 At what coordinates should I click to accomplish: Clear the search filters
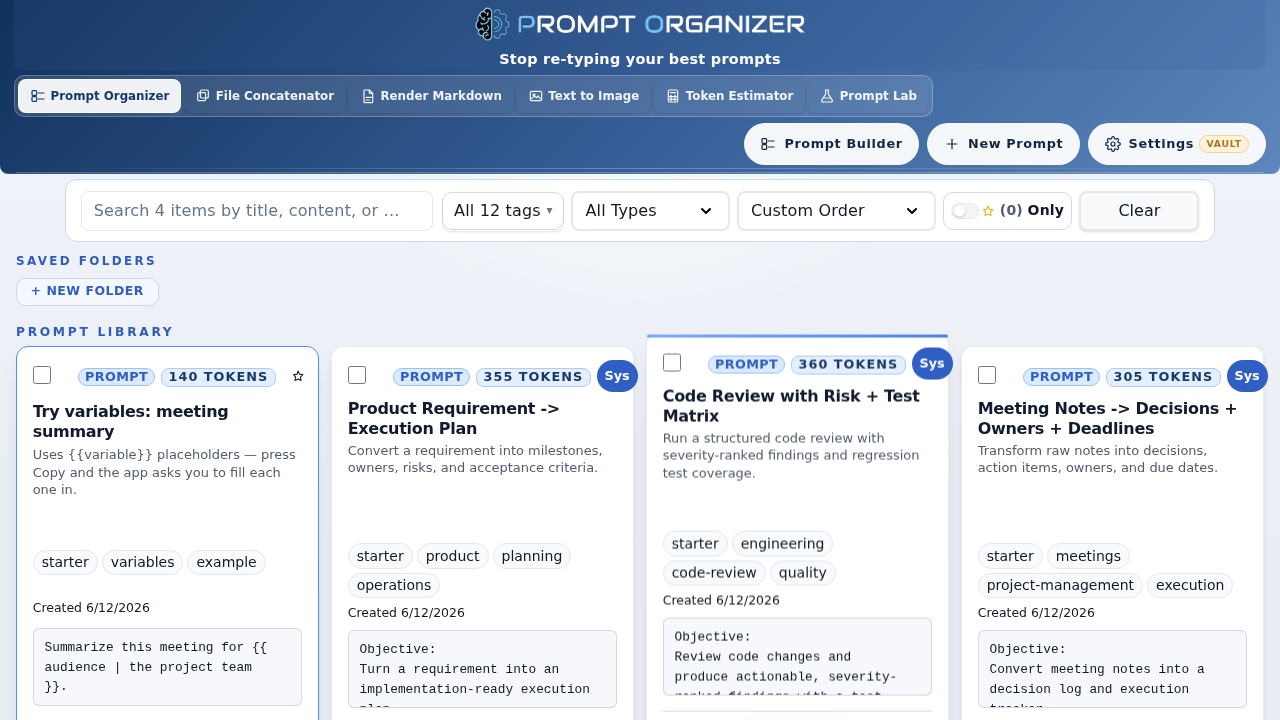(1139, 211)
